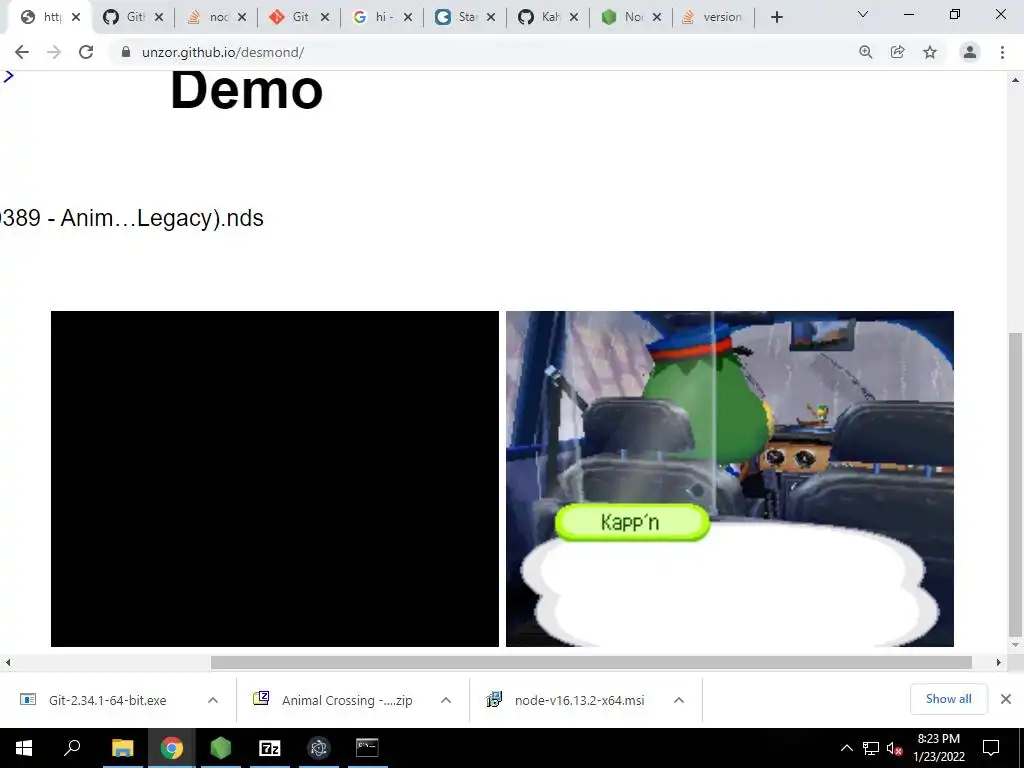The height and width of the screenshot is (768, 1024).
Task: Click Chrome icon in taskbar
Action: click(x=172, y=748)
